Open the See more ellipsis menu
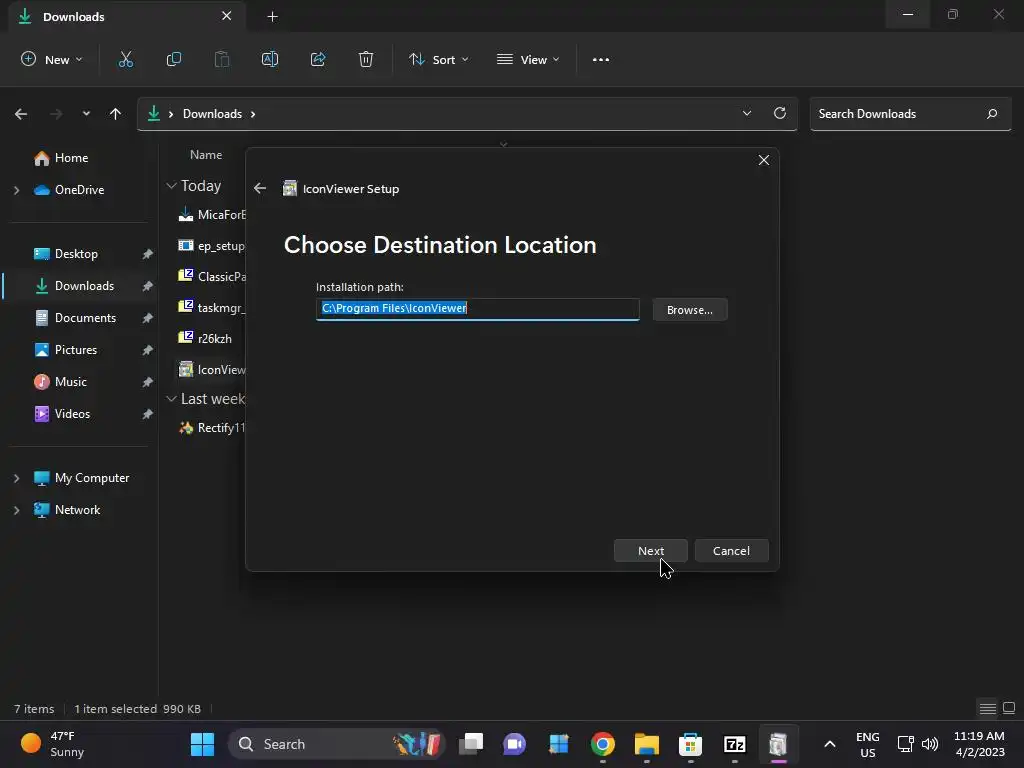 pos(601,59)
